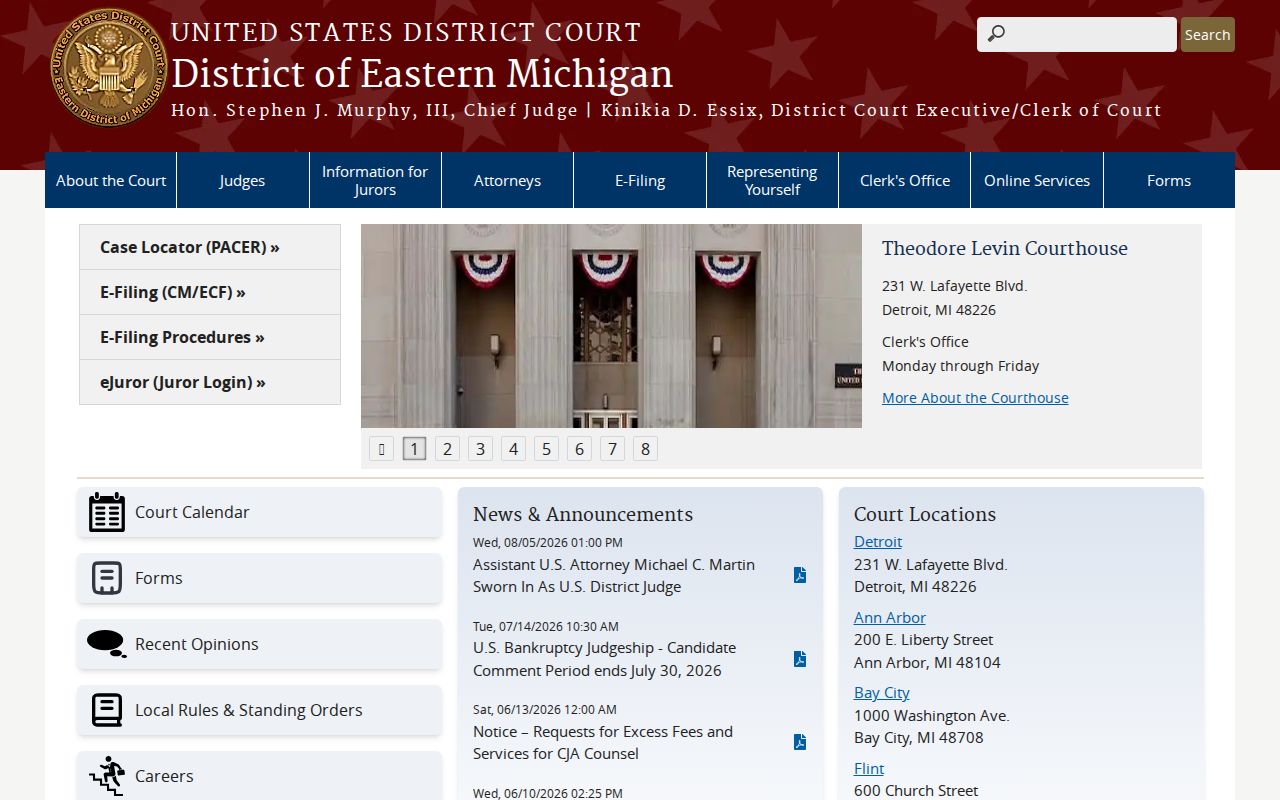Open the Online Services menu

(1037, 180)
